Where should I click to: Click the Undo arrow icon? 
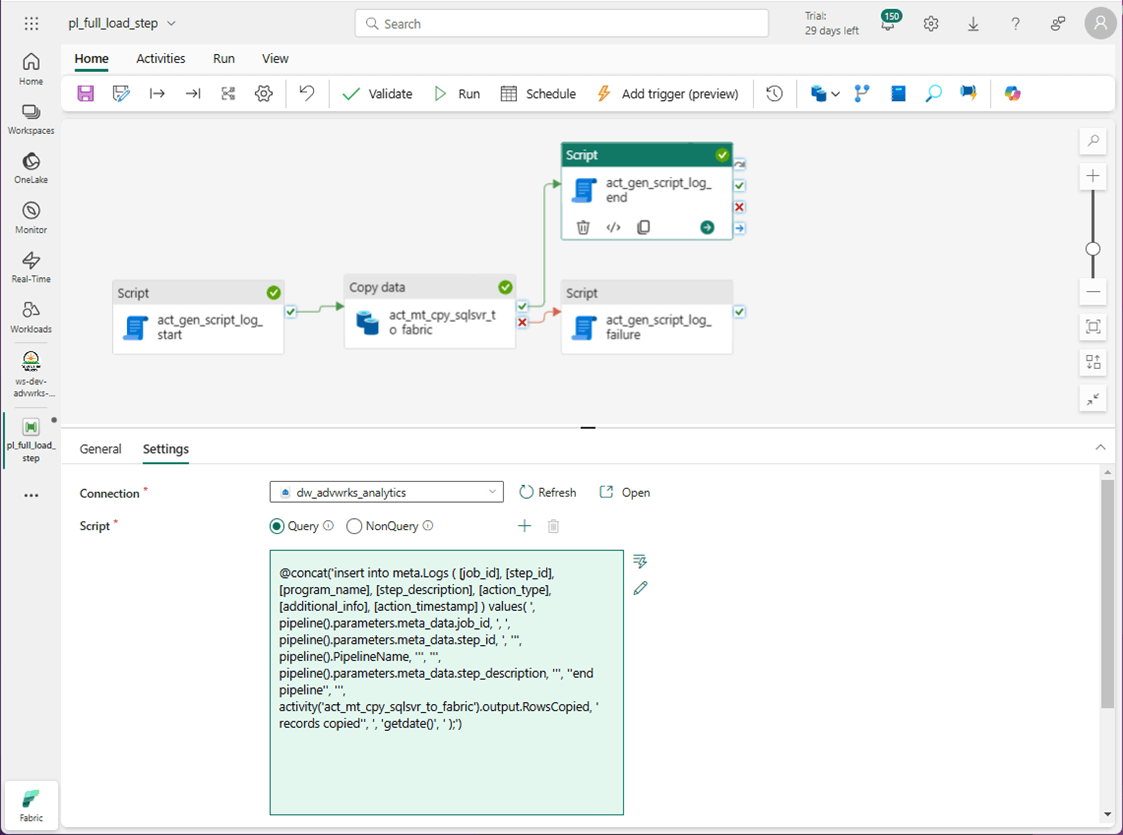pos(307,94)
